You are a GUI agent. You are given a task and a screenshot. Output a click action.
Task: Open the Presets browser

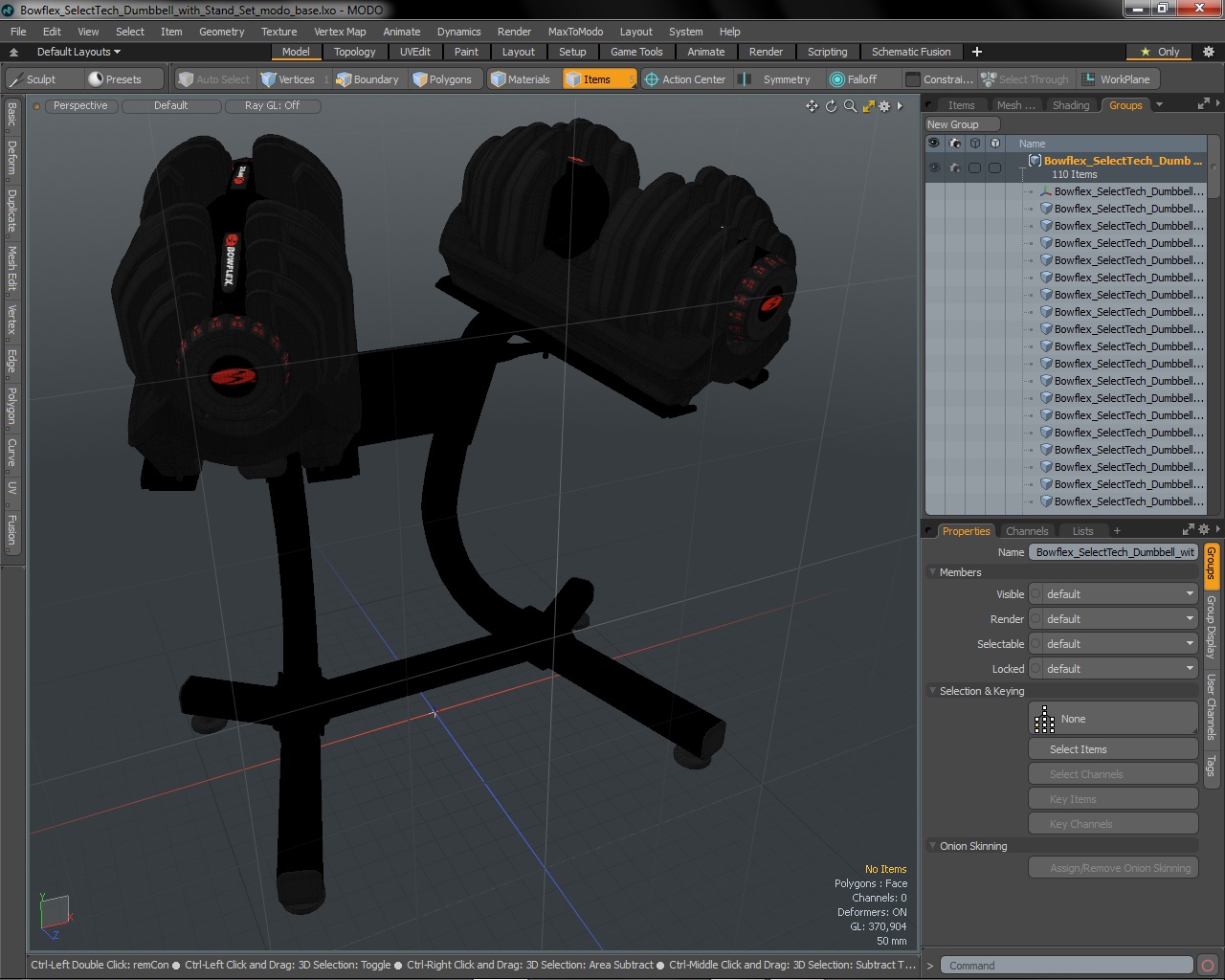click(x=123, y=79)
